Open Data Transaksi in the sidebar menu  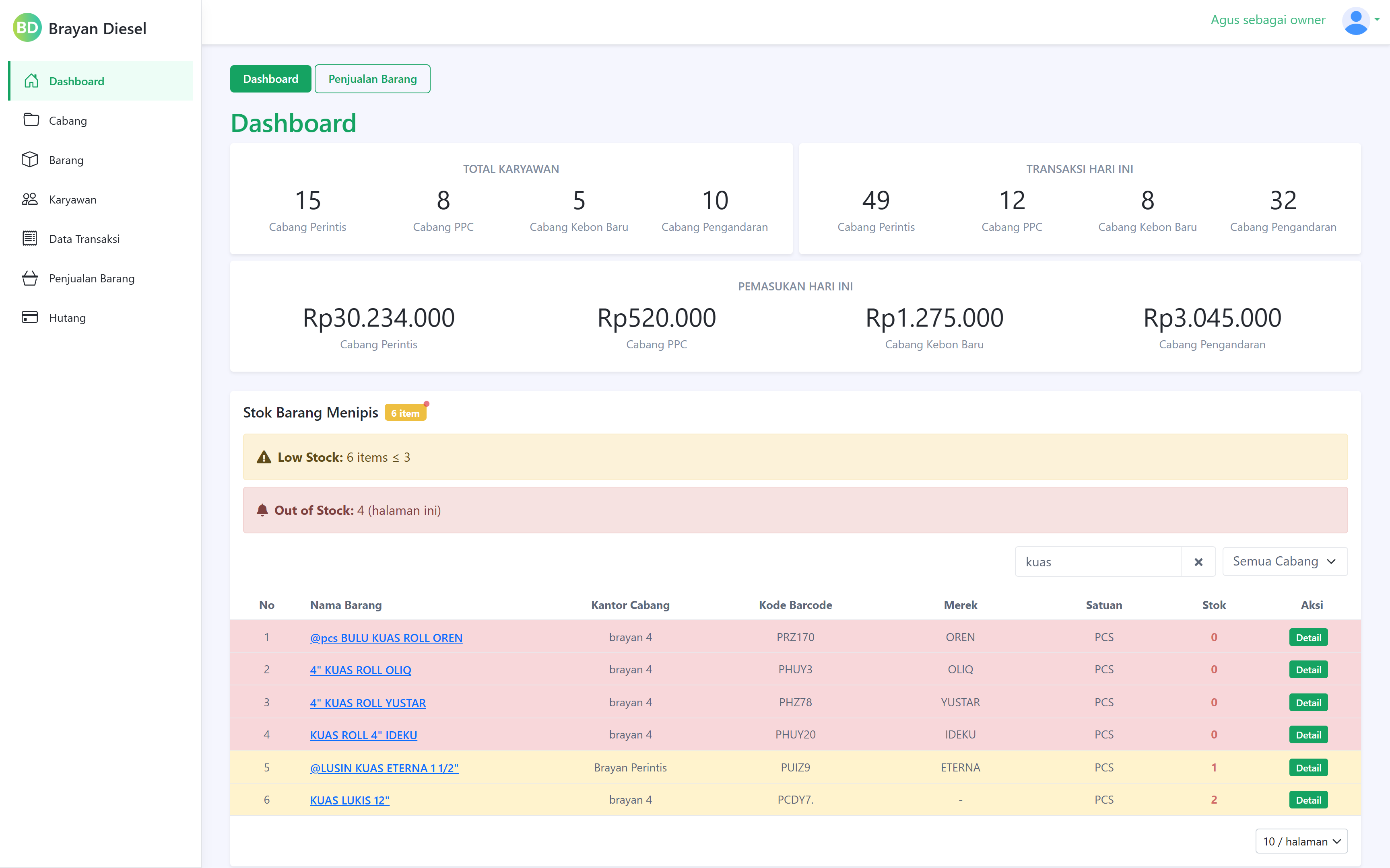pos(101,238)
